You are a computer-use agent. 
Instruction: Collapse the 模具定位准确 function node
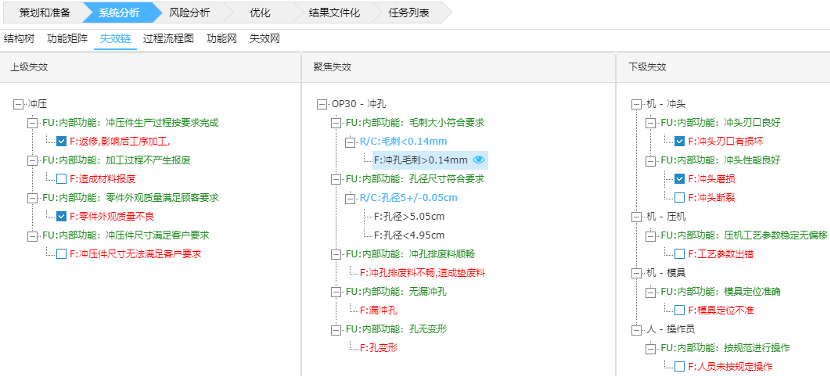tap(651, 292)
